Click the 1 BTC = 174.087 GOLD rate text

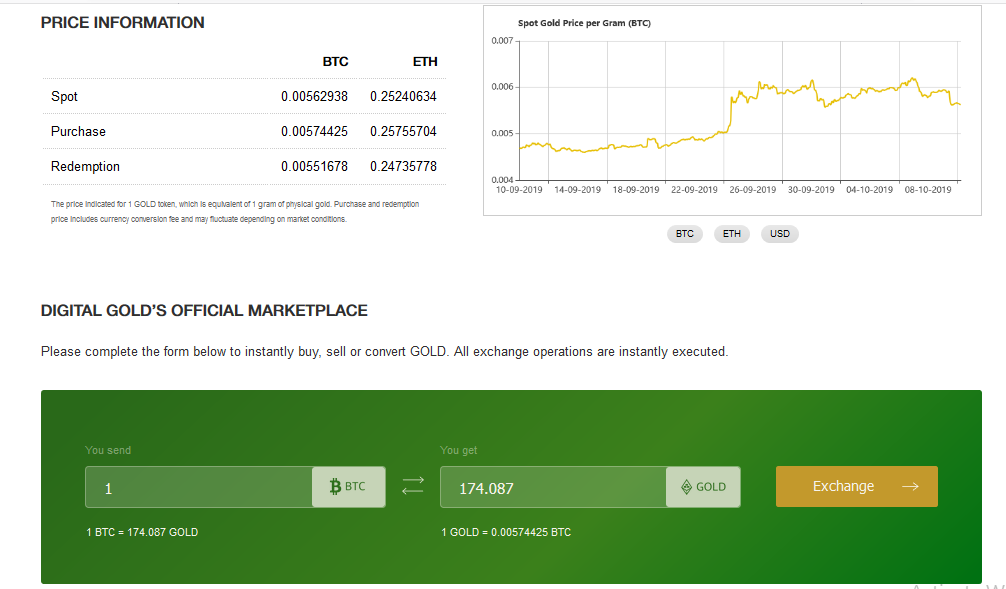(142, 532)
